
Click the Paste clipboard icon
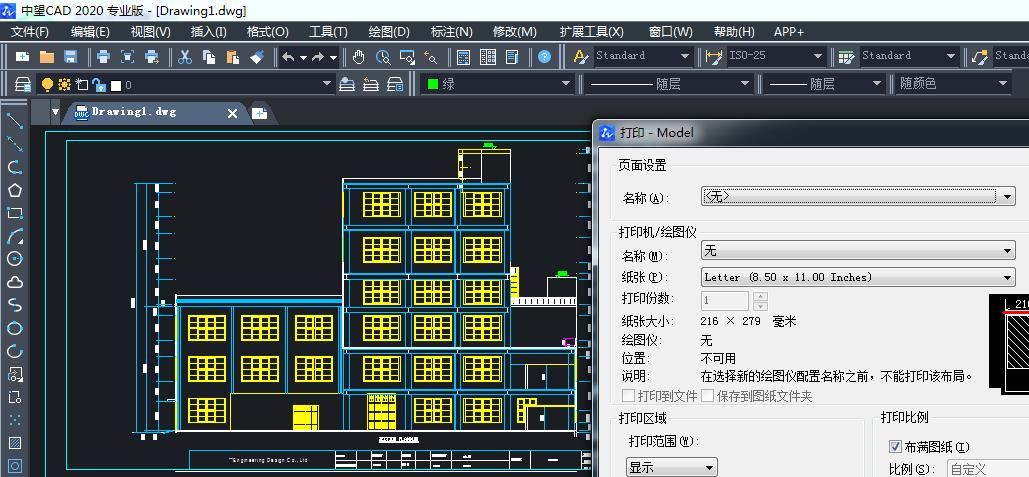click(x=232, y=57)
